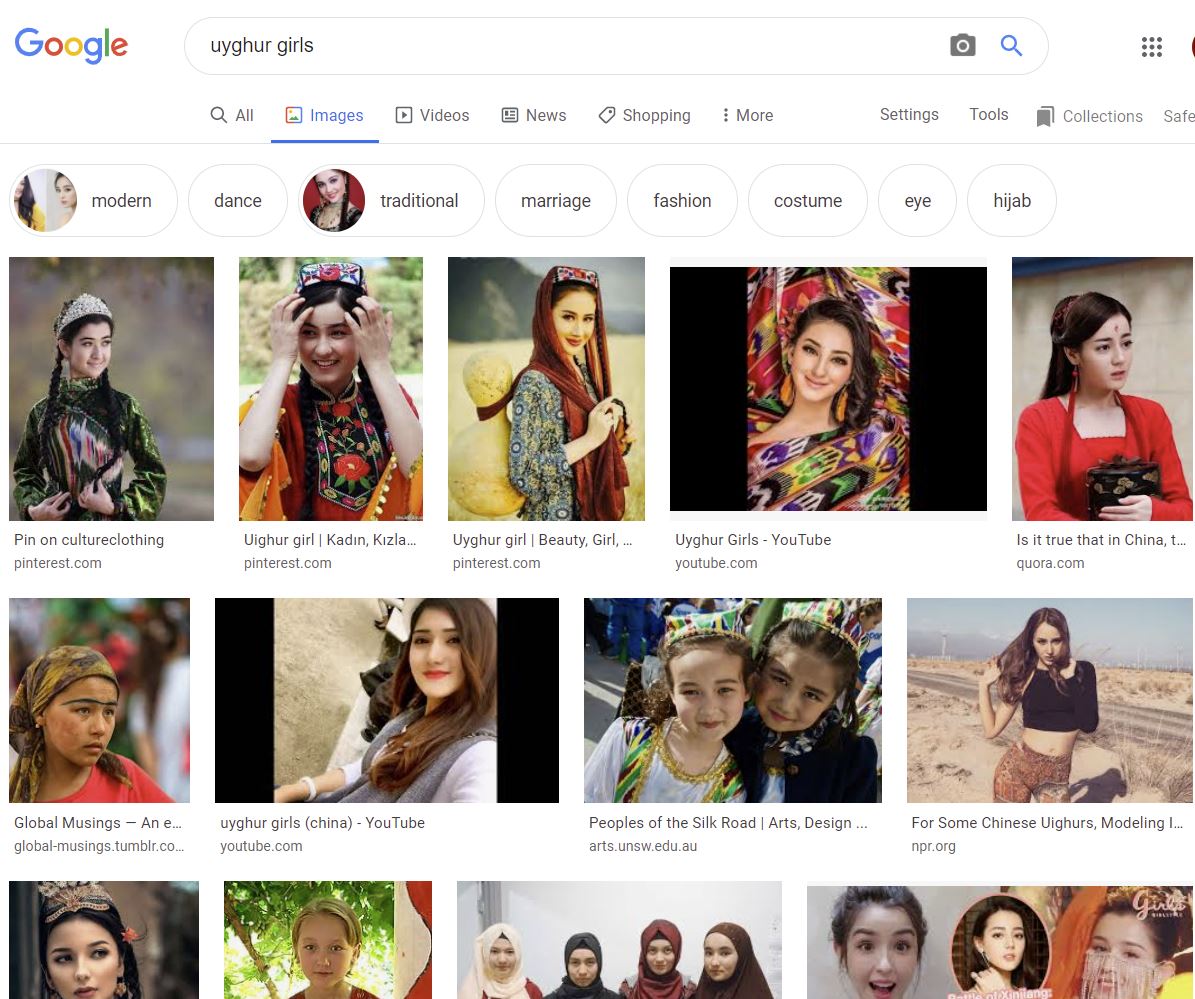Select the 'modern' filter chip
This screenshot has width=1195, height=999.
tap(94, 201)
